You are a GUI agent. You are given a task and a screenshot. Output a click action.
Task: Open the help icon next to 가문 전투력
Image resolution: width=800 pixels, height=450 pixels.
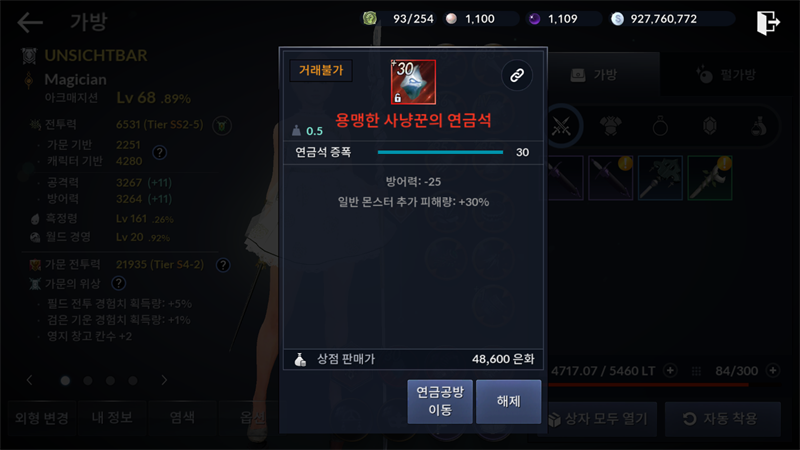tap(223, 265)
